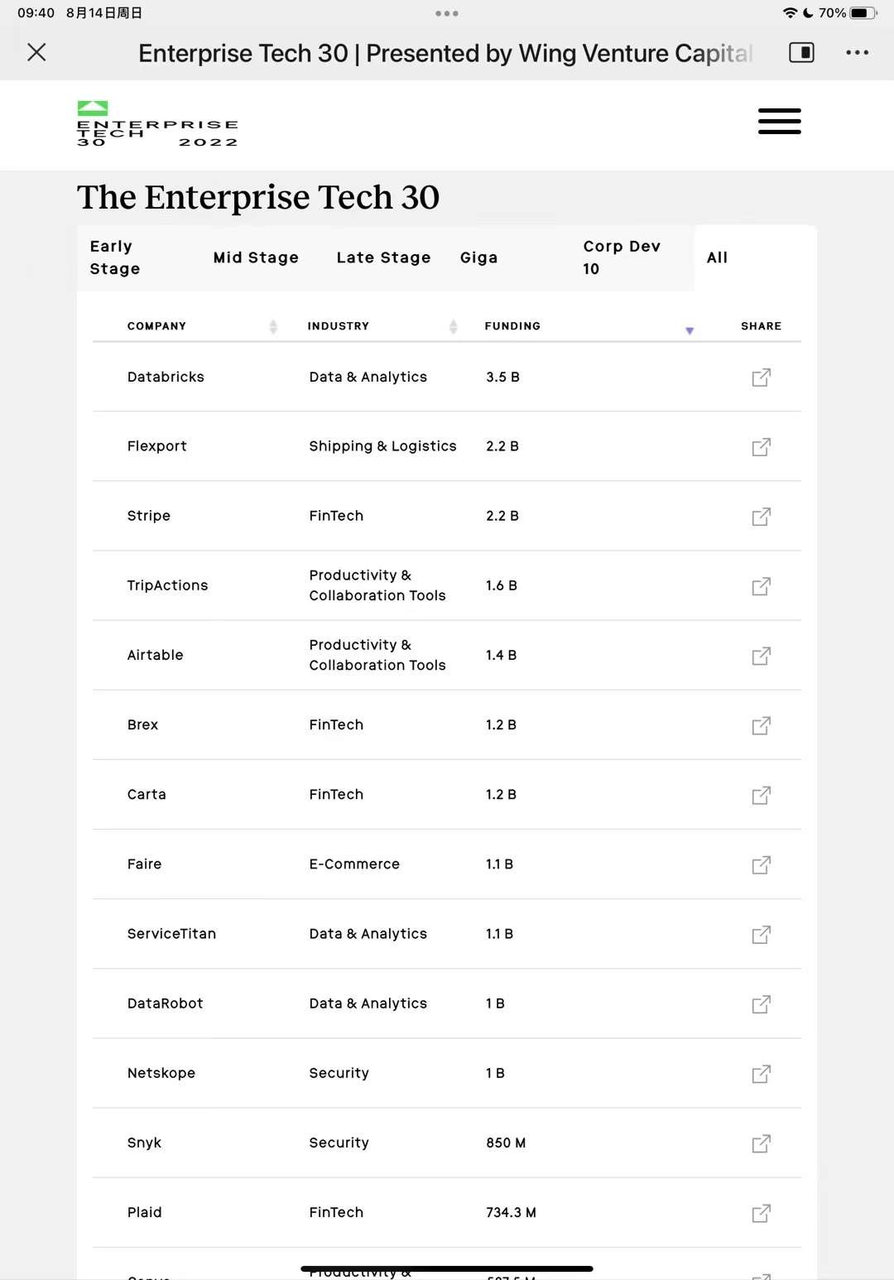Open the hamburger navigation menu
894x1280 pixels.
(x=779, y=121)
